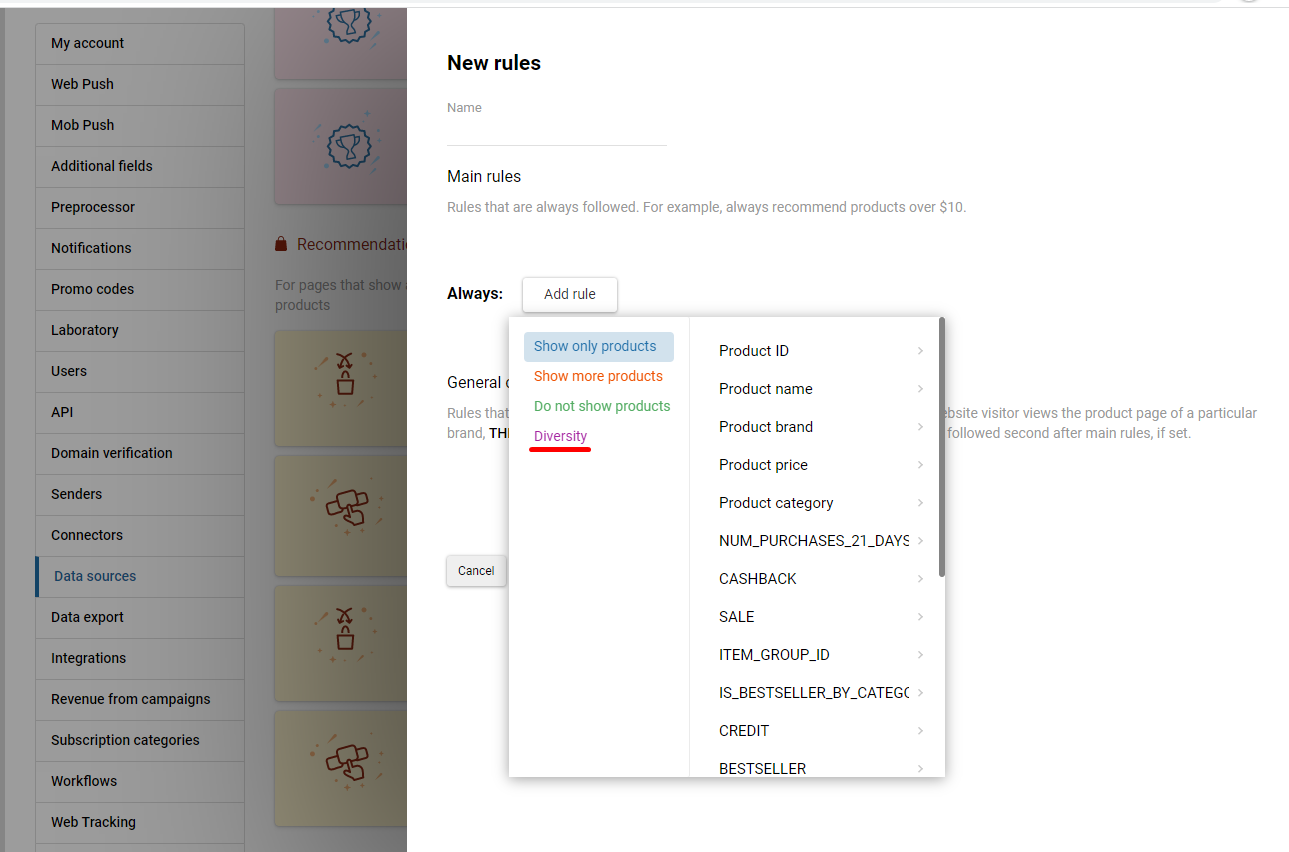Select Do not show products option
This screenshot has width=1289, height=852.
tap(601, 406)
